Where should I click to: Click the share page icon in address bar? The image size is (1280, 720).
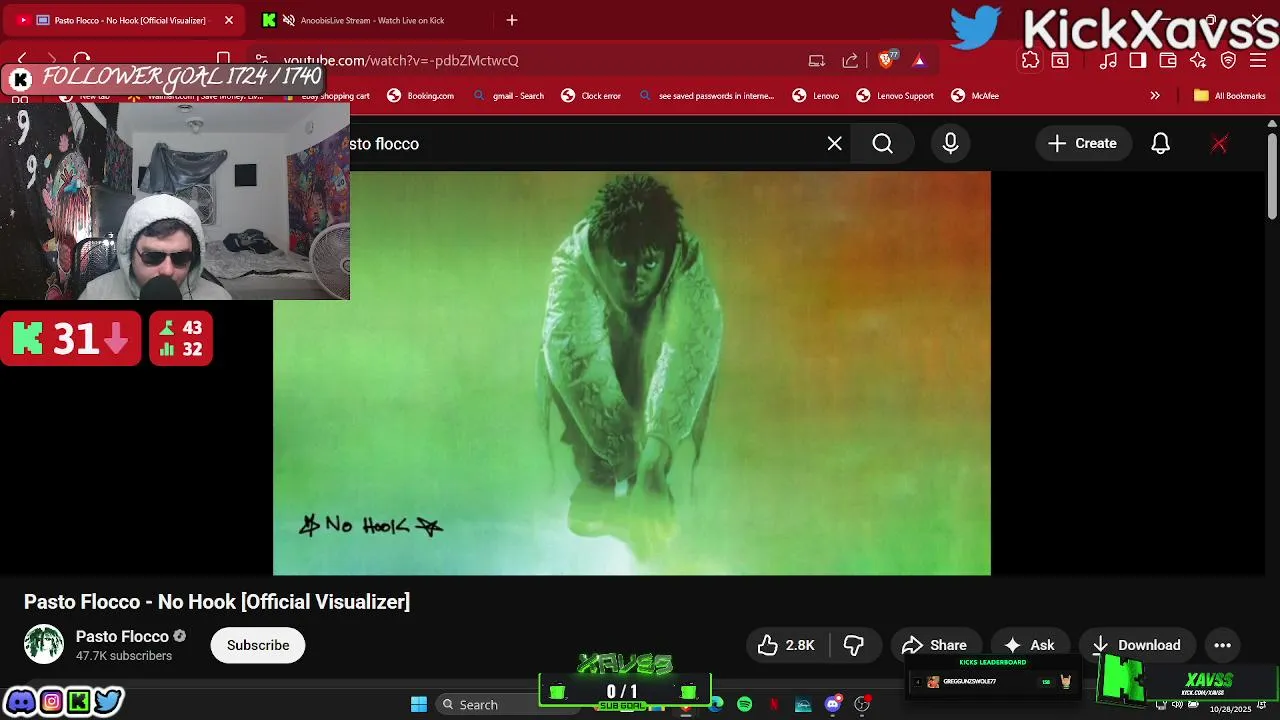coord(850,60)
